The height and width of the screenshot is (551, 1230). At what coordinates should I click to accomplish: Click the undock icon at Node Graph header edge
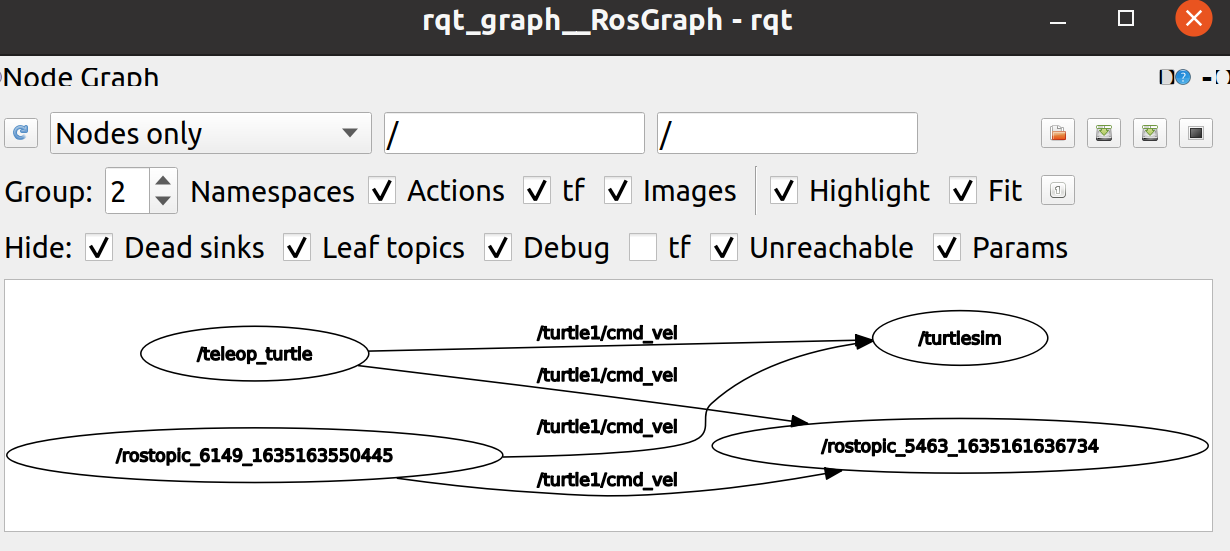[1222, 77]
